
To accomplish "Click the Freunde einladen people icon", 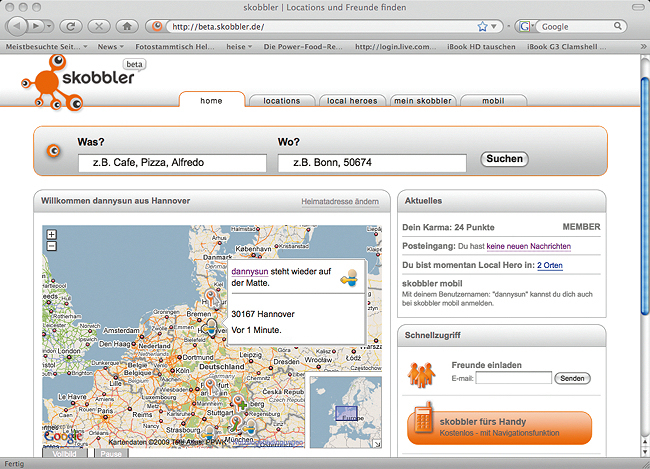I will 421,375.
